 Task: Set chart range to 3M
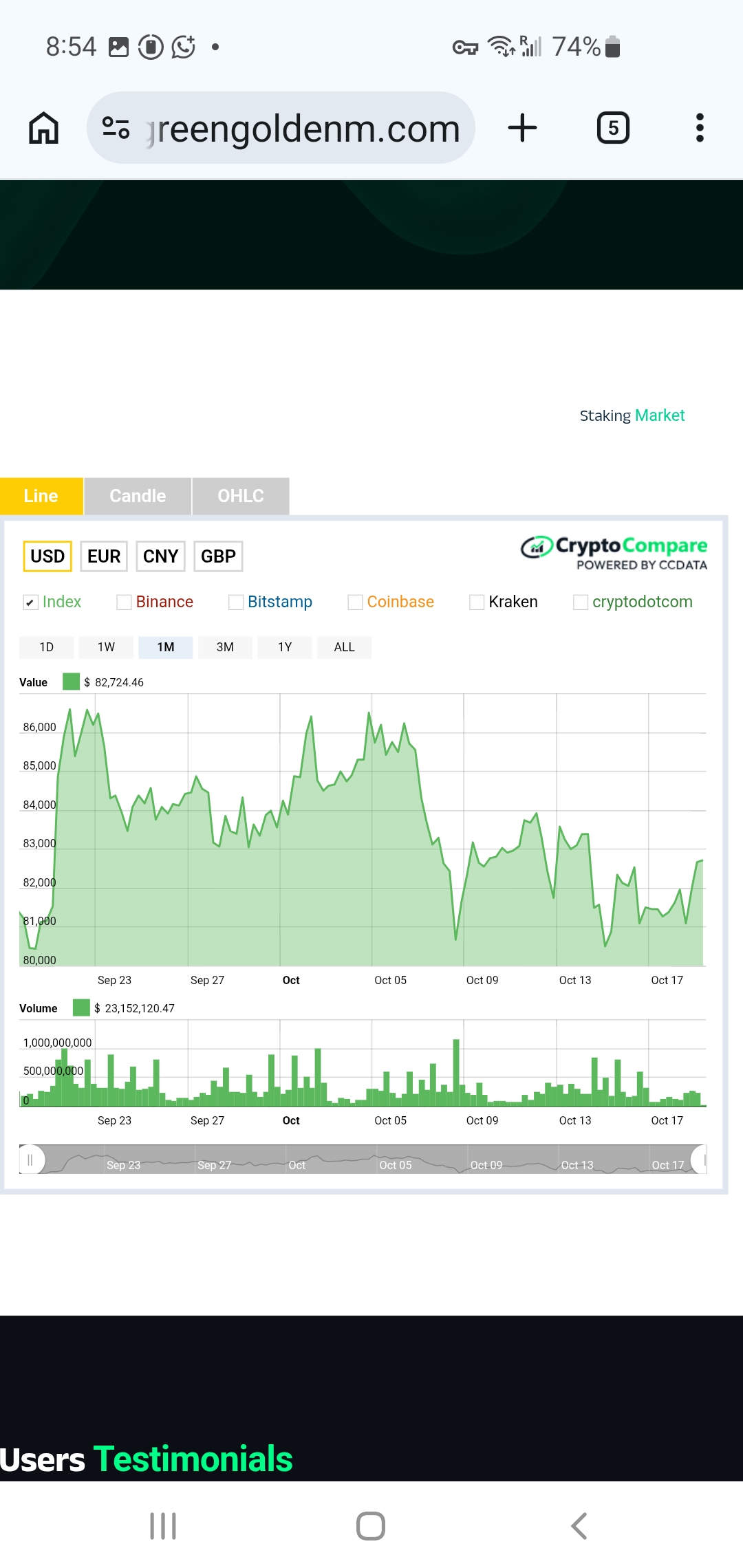225,647
